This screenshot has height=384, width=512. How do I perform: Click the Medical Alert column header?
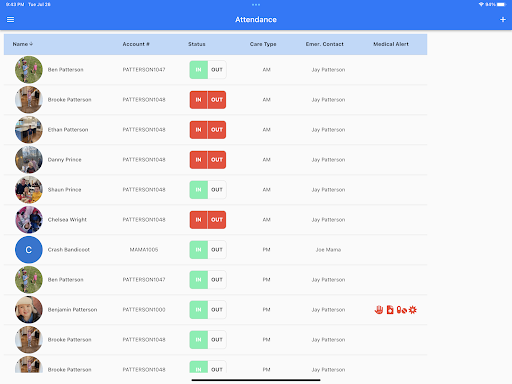391,44
